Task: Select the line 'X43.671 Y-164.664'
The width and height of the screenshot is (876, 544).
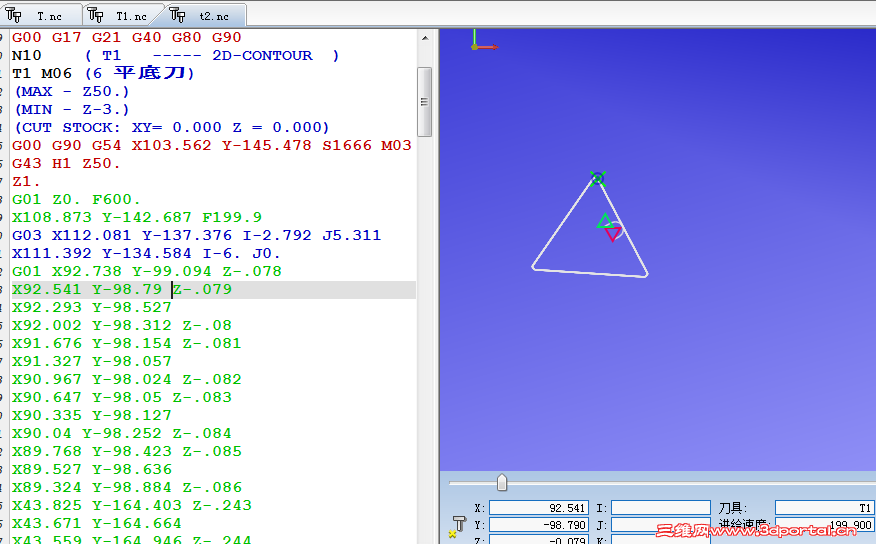Action: click(97, 523)
